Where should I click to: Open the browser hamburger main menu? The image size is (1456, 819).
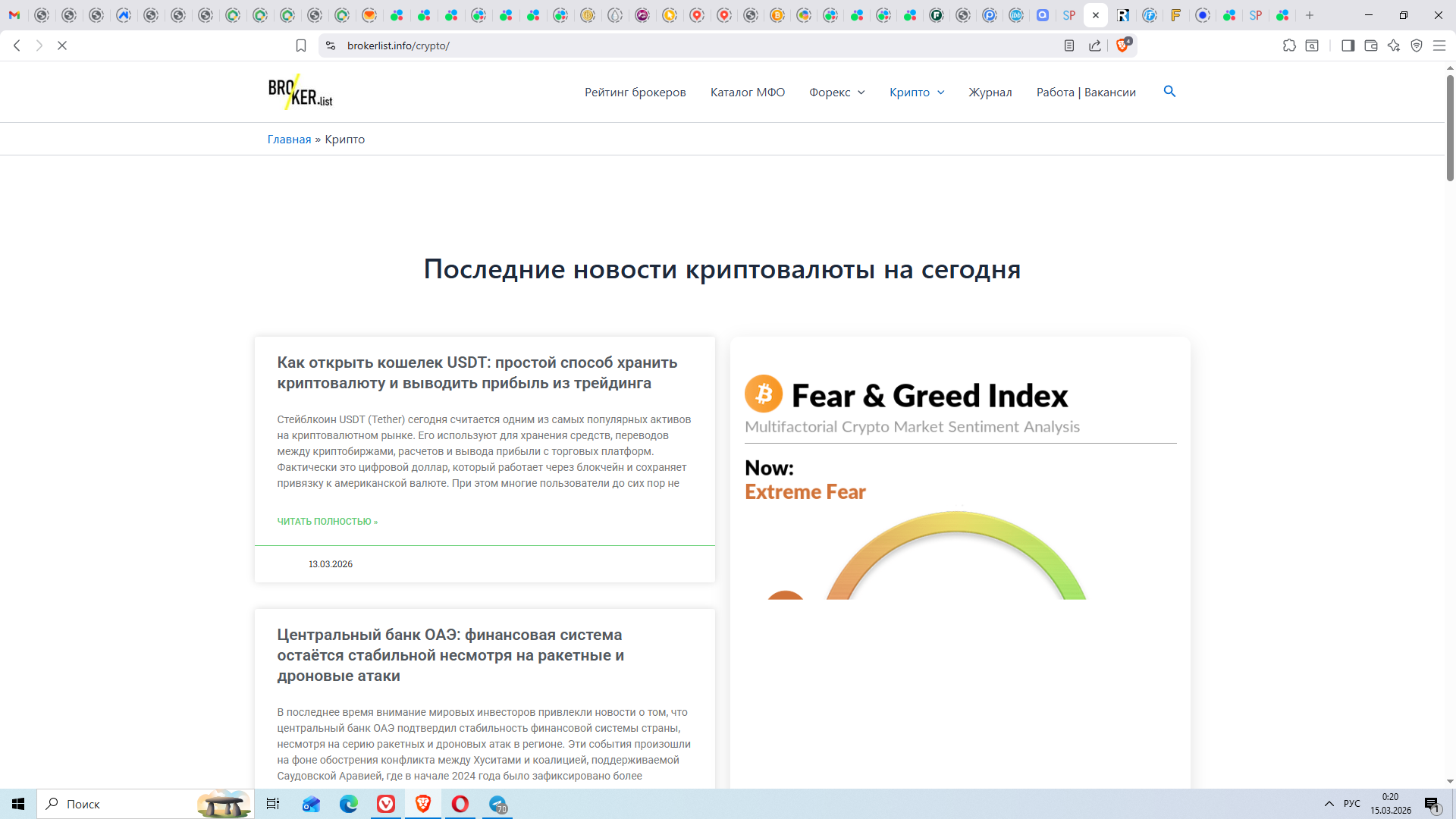(1439, 45)
